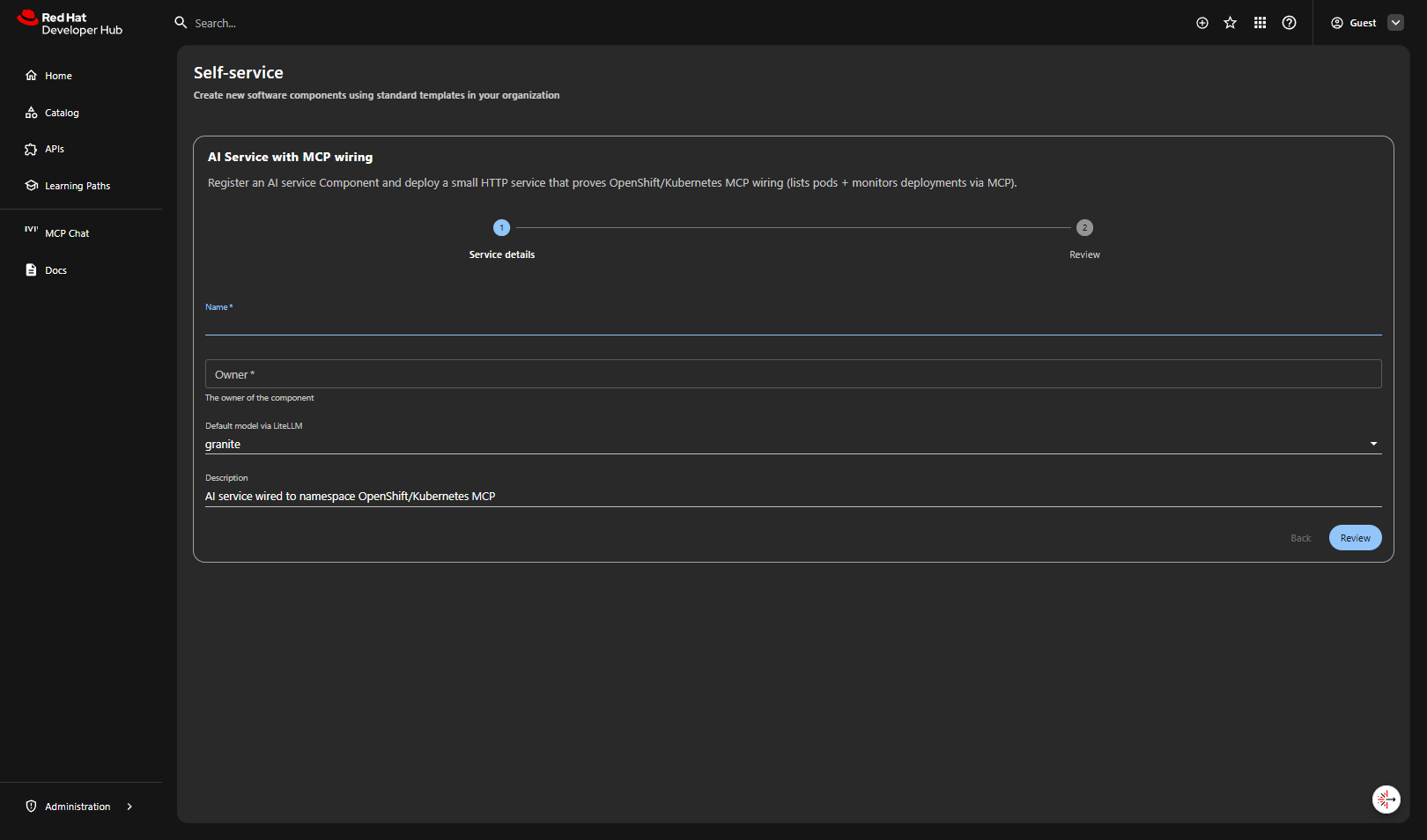
Task: Open Learning Paths in the sidebar
Action: tap(78, 186)
